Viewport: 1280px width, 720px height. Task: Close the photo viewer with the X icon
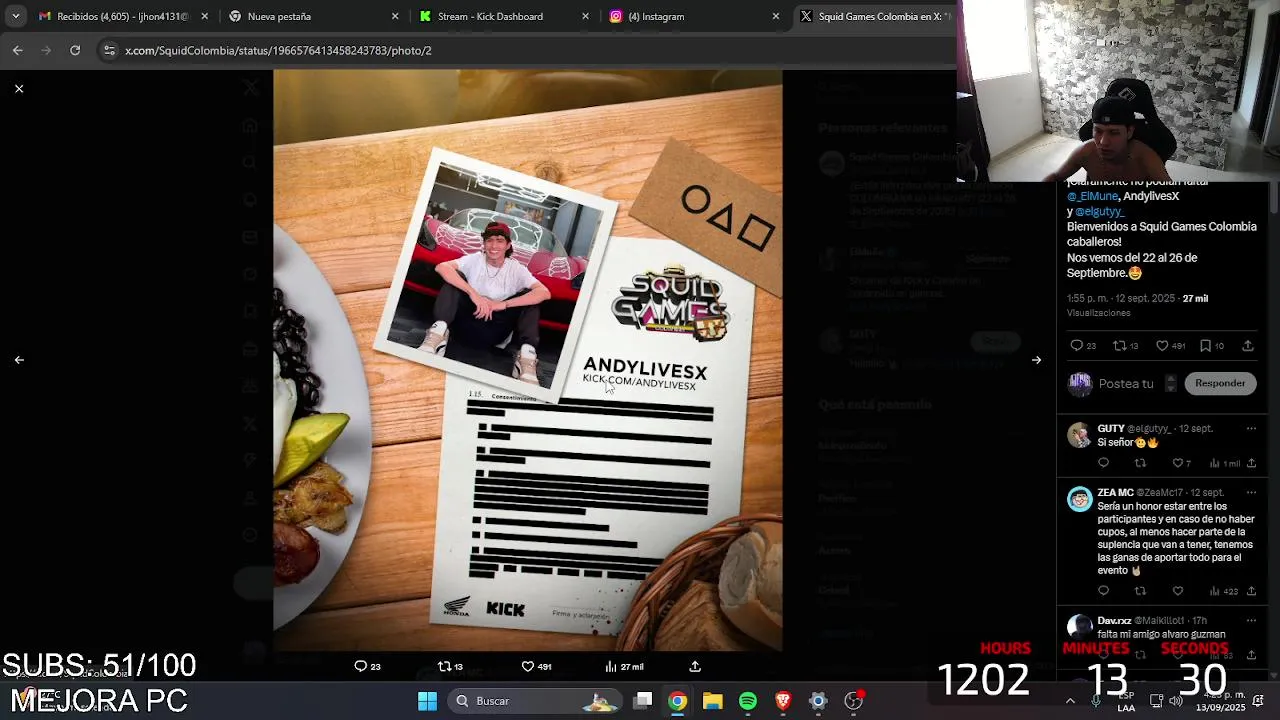19,89
